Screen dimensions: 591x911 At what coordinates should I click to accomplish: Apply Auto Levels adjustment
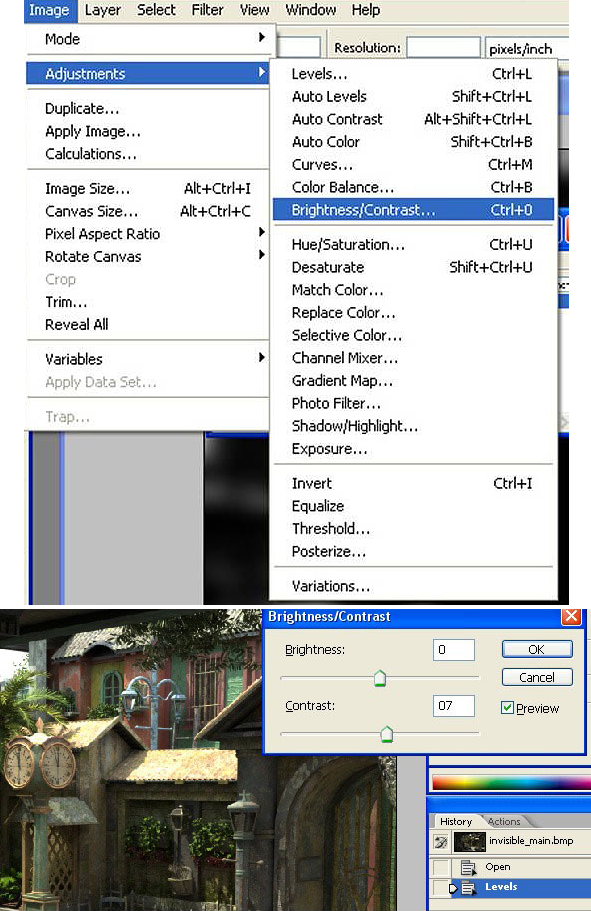coord(413,96)
